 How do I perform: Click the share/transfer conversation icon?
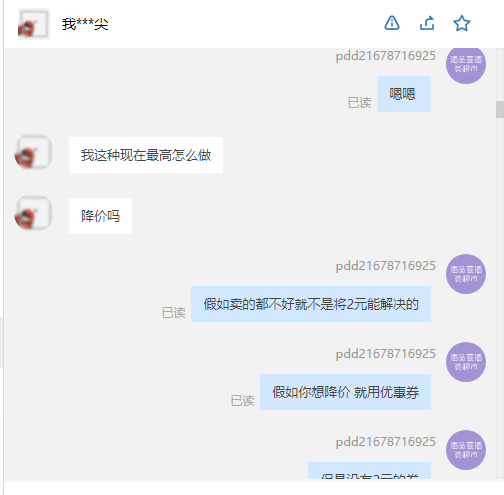[427, 23]
